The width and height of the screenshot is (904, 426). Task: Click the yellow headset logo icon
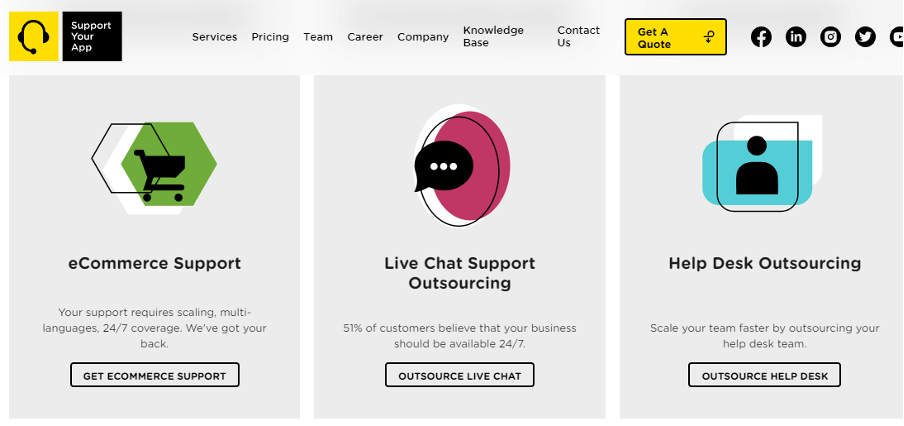(33, 36)
